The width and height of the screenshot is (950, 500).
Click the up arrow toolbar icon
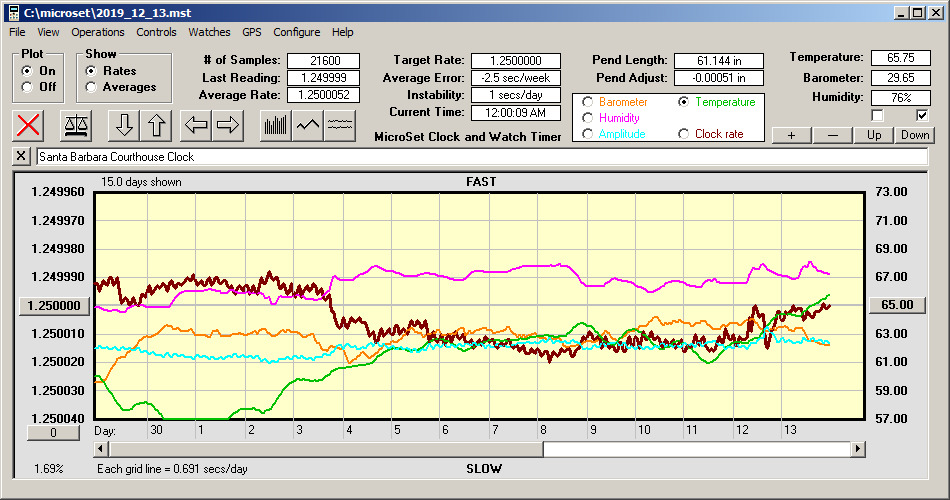[x=156, y=125]
